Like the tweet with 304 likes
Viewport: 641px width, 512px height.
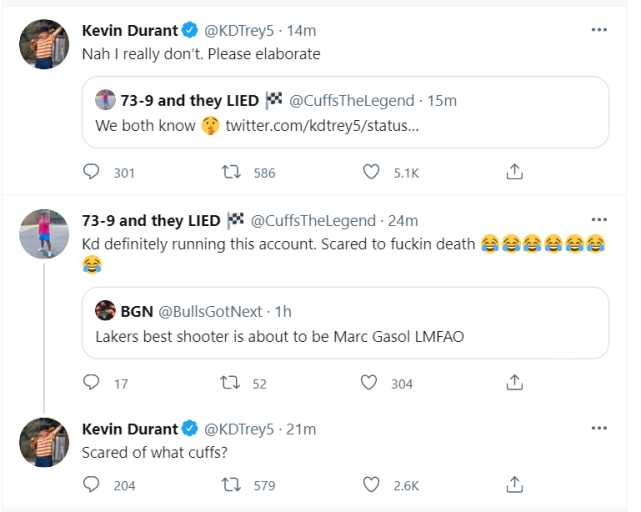pos(368,382)
